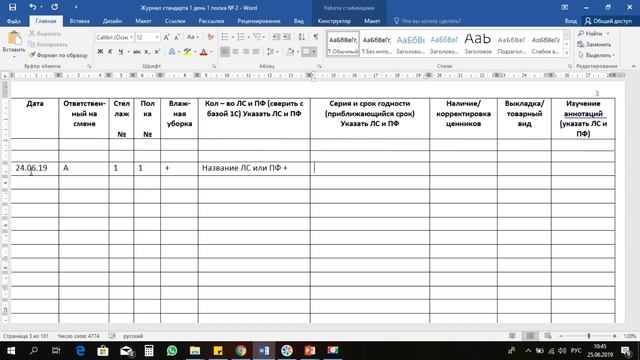The image size is (640, 360).
Task: Adjust the zoom slider in status bar
Action: 589,336
